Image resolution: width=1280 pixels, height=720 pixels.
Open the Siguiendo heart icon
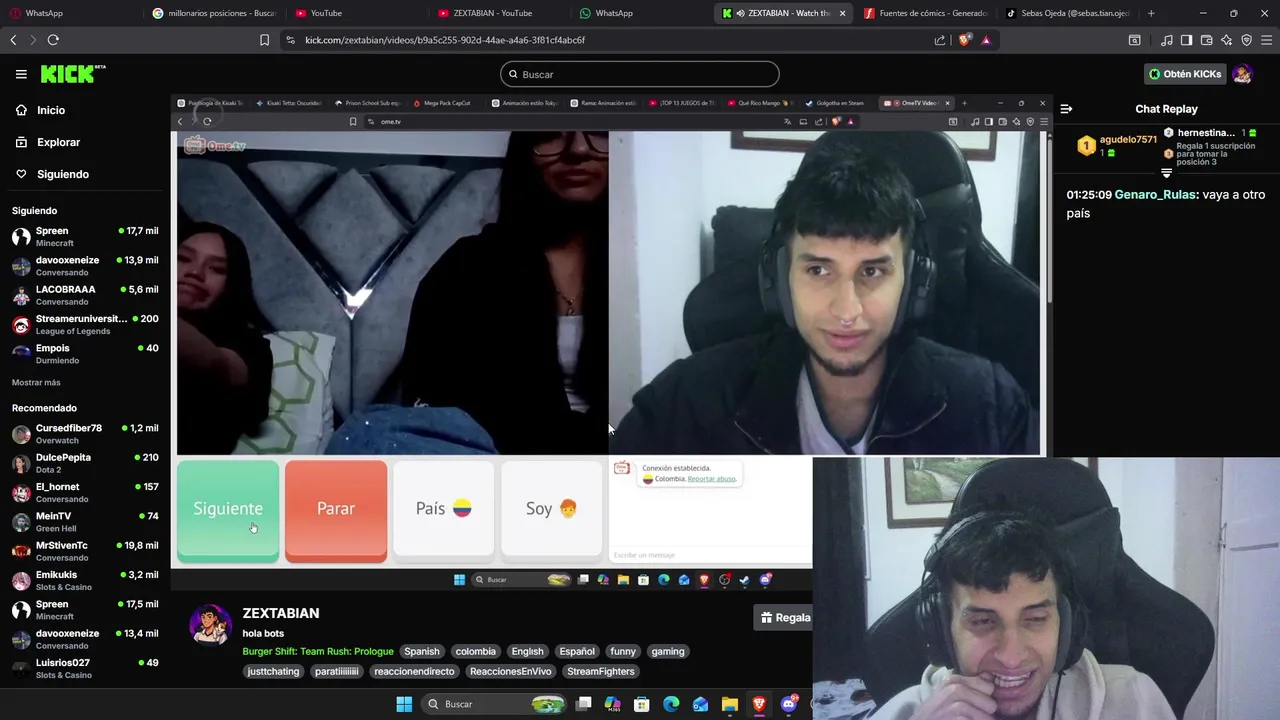tap(21, 174)
